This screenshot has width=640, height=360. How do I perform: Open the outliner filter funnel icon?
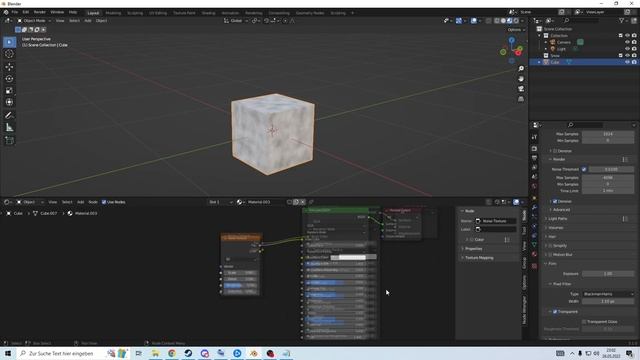click(x=621, y=20)
